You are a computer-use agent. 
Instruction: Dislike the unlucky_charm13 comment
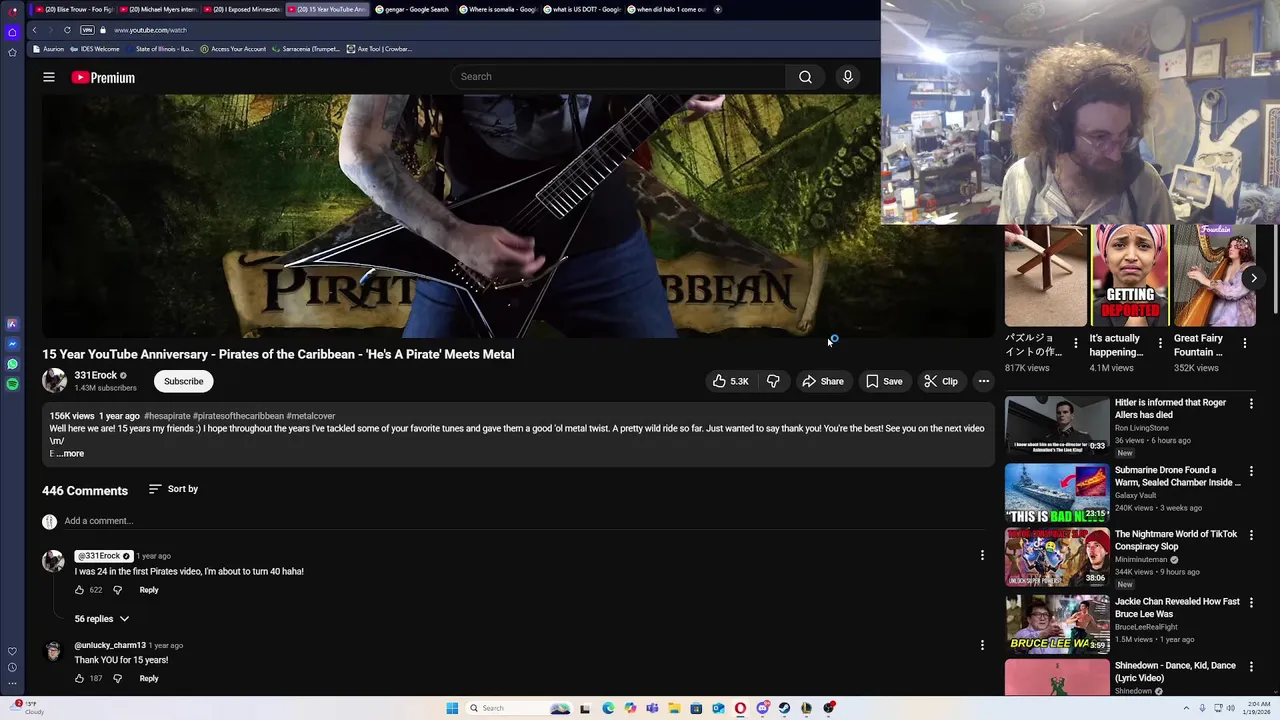click(x=117, y=678)
